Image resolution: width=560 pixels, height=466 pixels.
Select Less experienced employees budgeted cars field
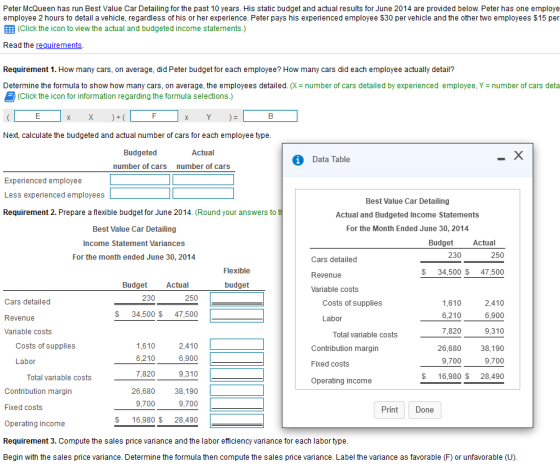(x=140, y=193)
